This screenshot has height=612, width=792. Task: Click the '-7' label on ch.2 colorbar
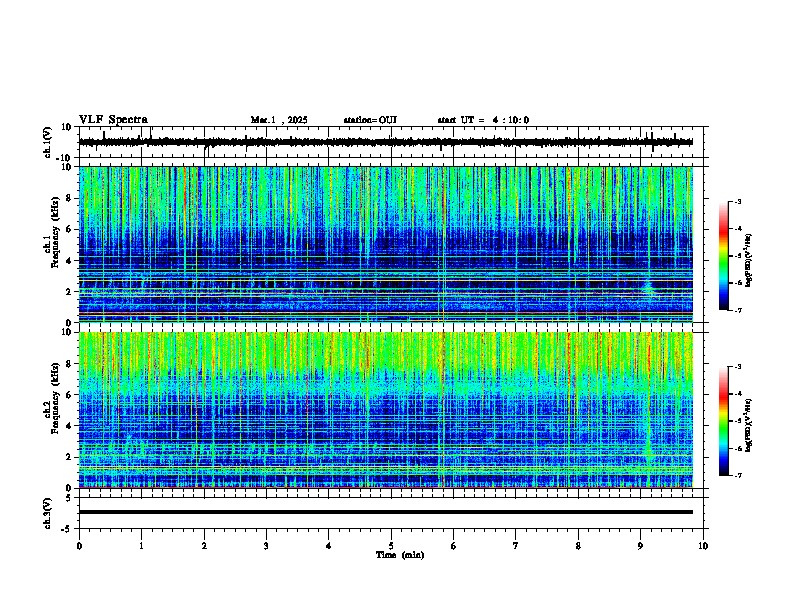tap(737, 475)
